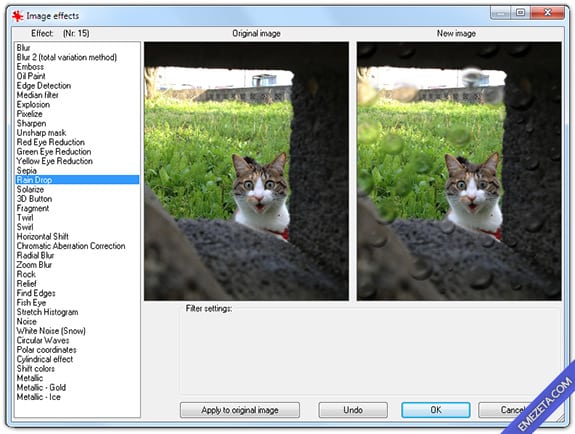Select the Fragment effect
The width and height of the screenshot is (575, 434).
click(33, 208)
